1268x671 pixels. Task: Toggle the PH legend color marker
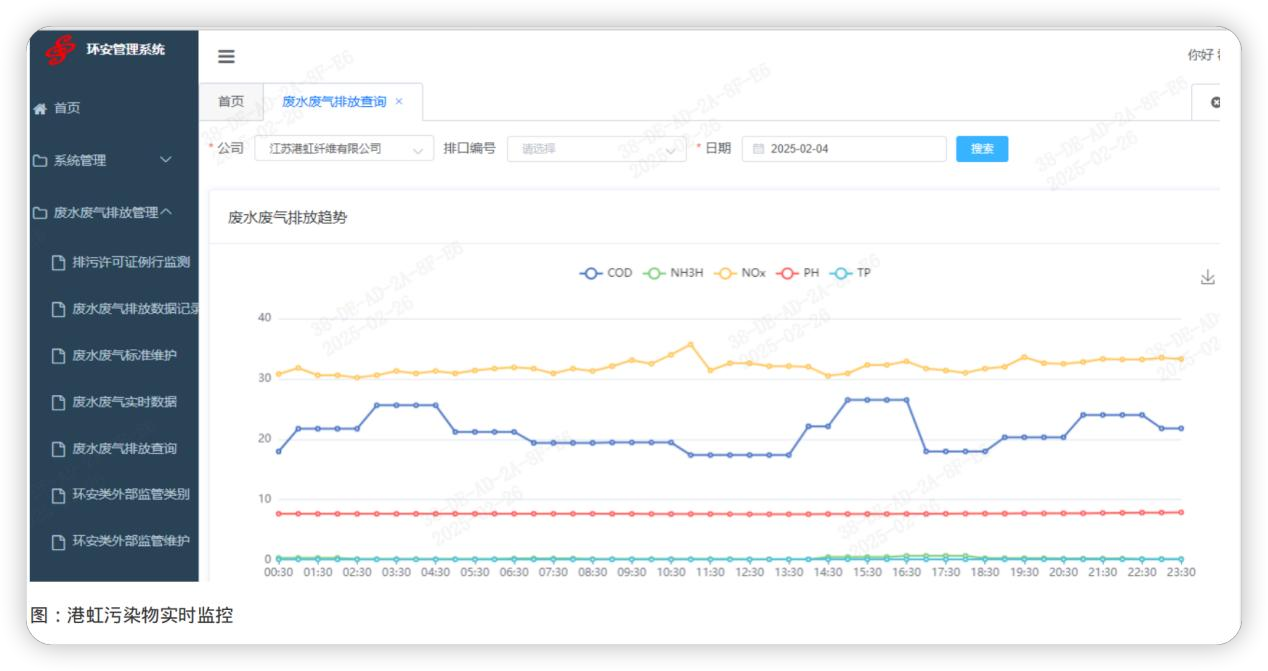tap(789, 273)
